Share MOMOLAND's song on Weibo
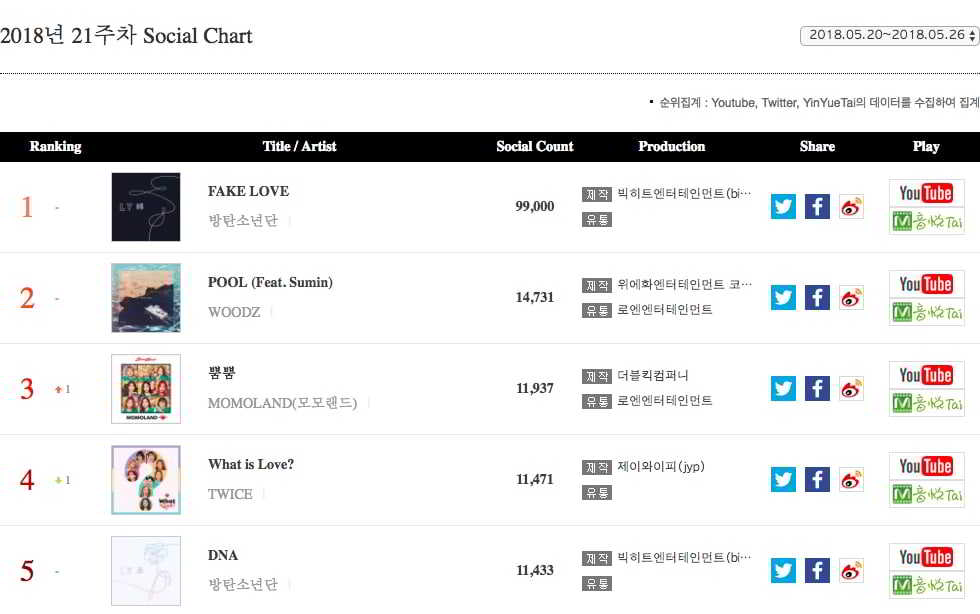 (851, 389)
